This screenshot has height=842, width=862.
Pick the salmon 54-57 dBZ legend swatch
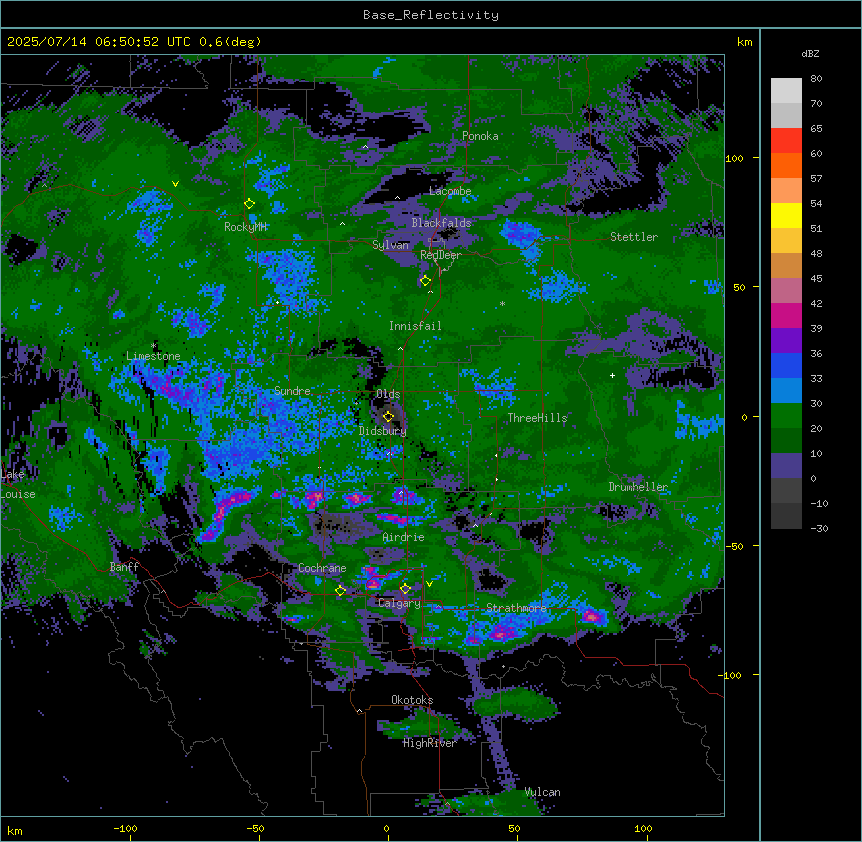click(x=786, y=190)
